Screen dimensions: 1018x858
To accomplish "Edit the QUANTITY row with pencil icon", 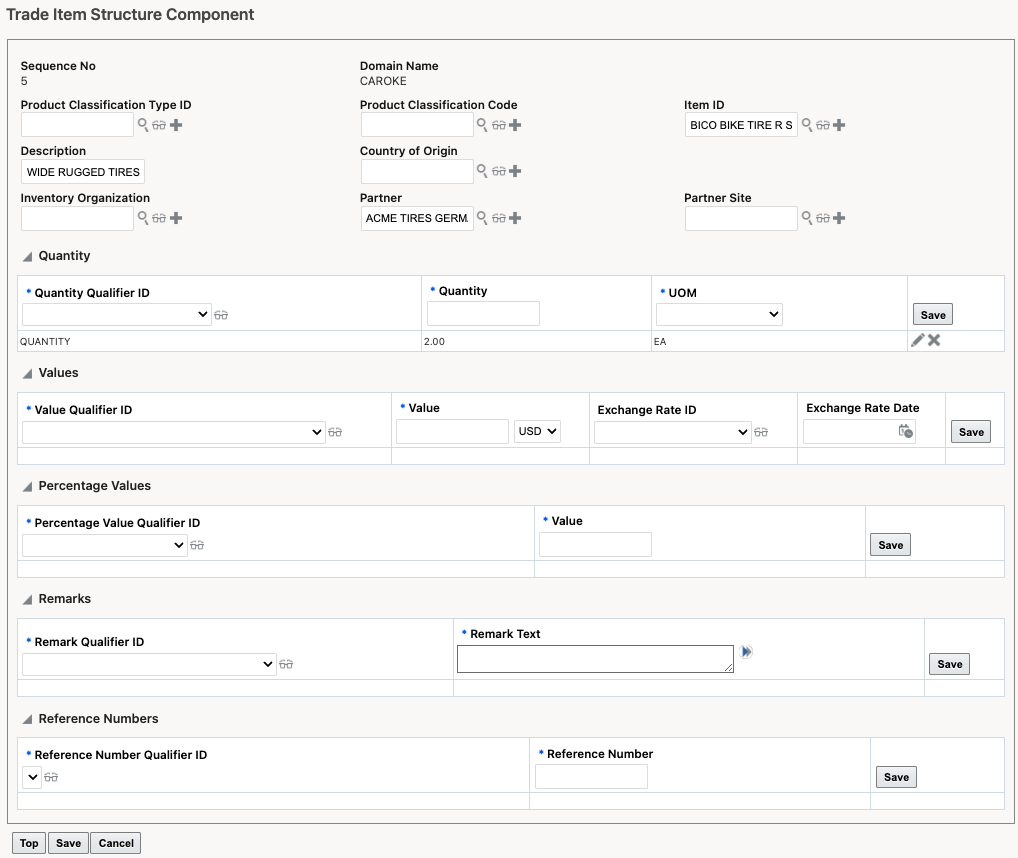I will click(x=917, y=340).
